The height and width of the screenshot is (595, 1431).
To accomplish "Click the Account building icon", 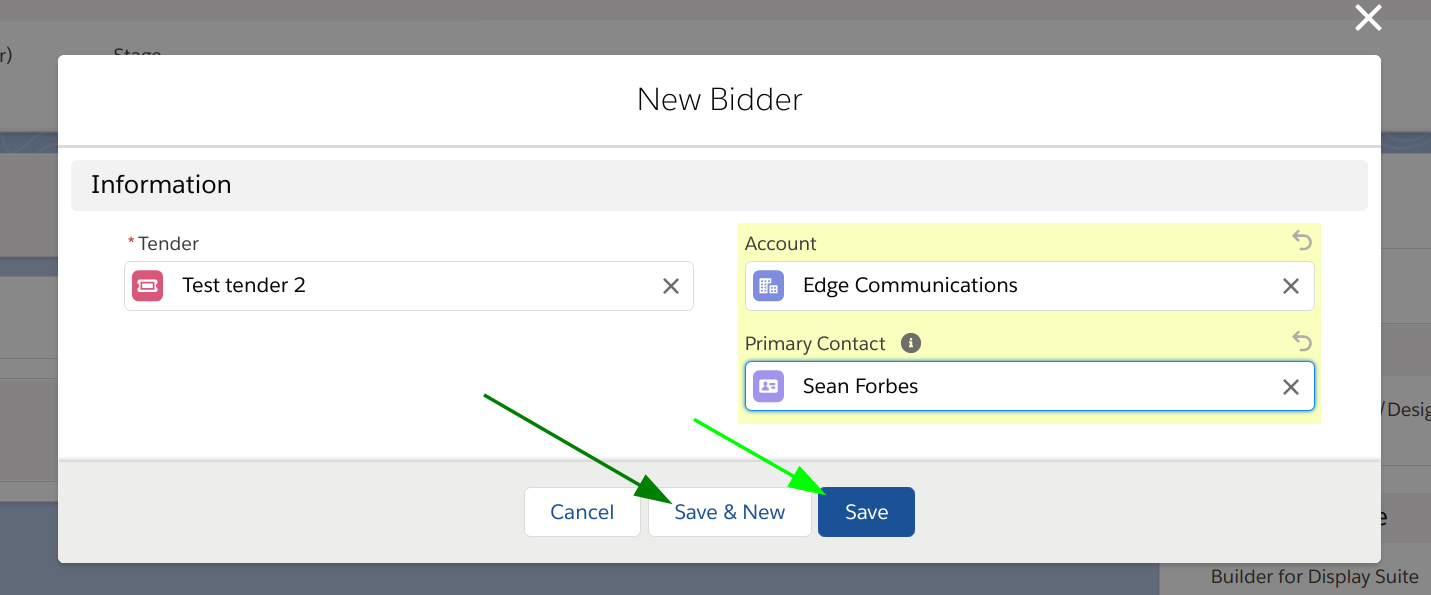I will 768,286.
